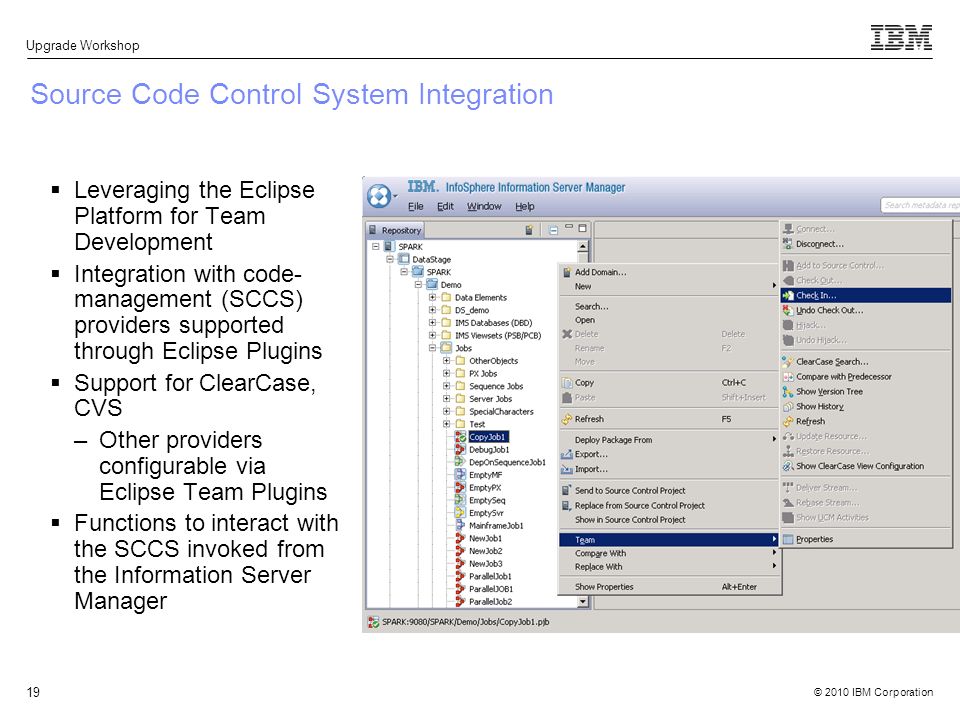The height and width of the screenshot is (720, 960).
Task: Select NewJob3 in the tree
Action: tap(486, 563)
